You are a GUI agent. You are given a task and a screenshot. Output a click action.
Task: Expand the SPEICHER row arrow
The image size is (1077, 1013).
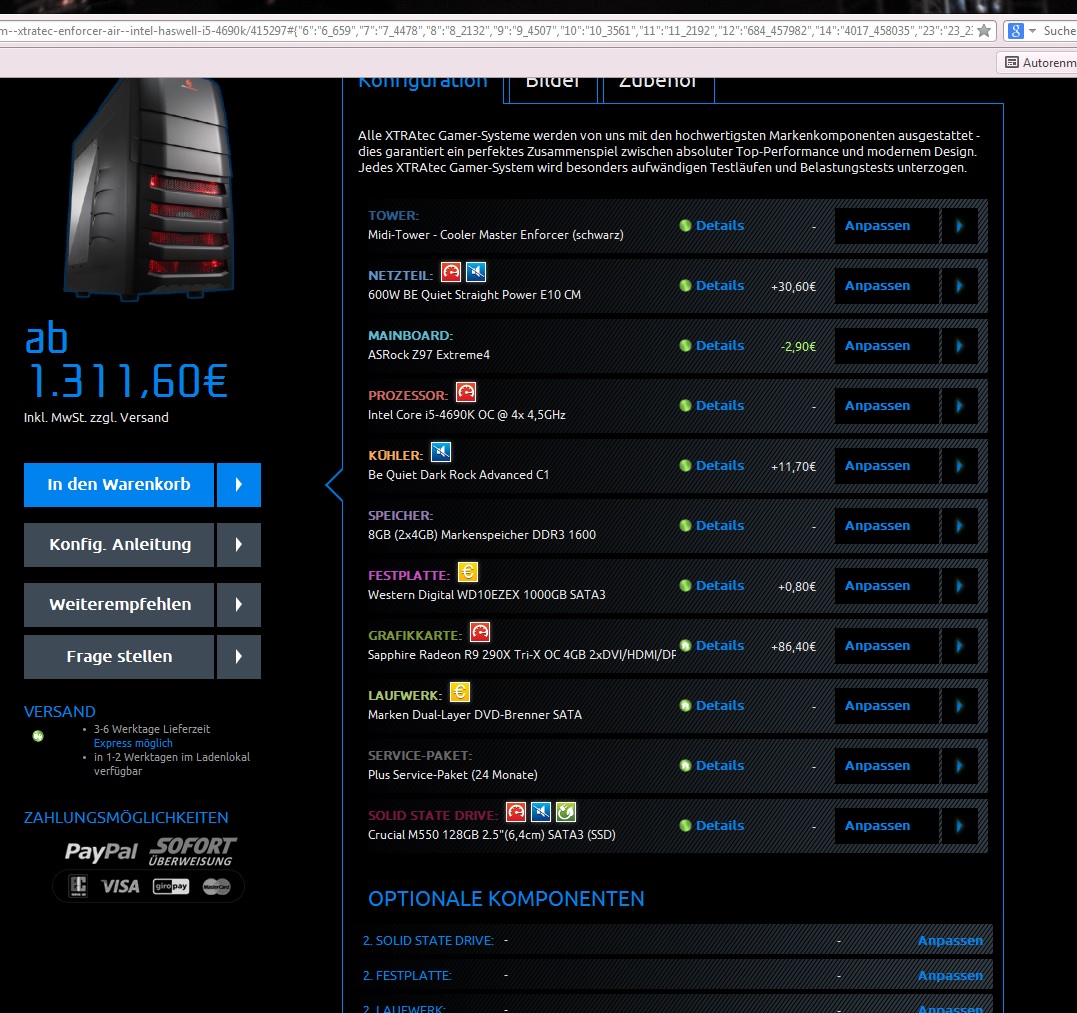click(960, 525)
